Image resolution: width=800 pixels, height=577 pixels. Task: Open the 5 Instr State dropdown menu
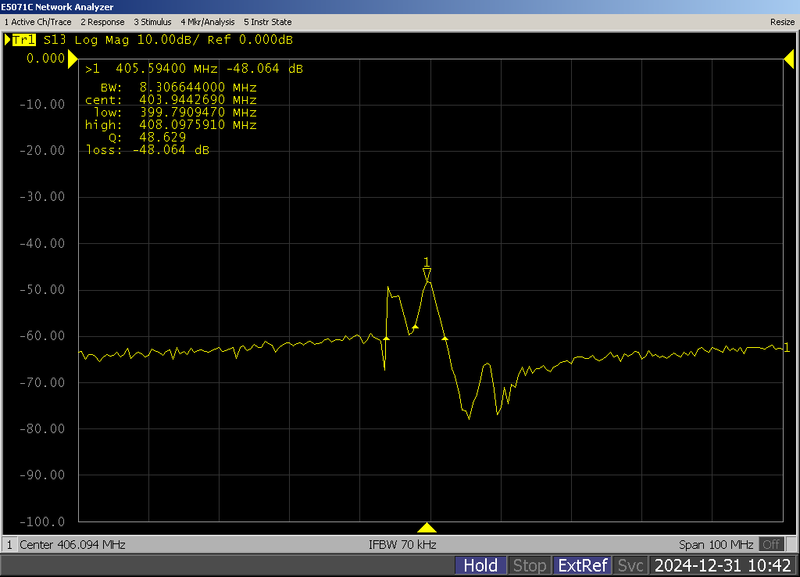click(268, 21)
